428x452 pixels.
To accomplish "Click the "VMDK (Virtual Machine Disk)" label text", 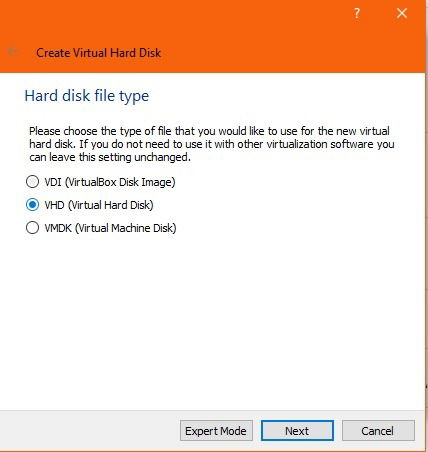I will [110, 228].
